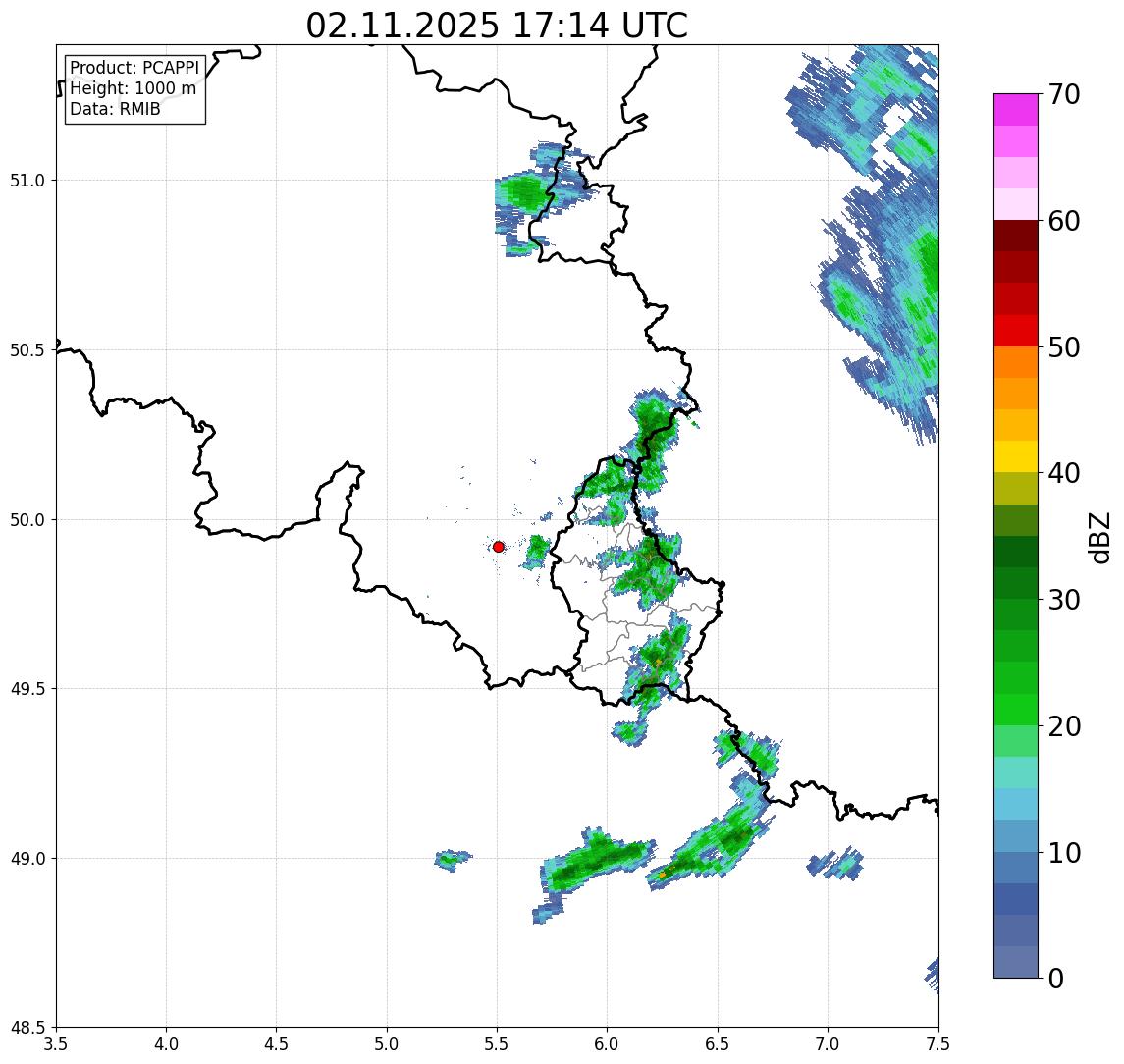
Task: Click the small echo near 49.0 latitude, 7.0 longitude
Action: click(x=834, y=863)
